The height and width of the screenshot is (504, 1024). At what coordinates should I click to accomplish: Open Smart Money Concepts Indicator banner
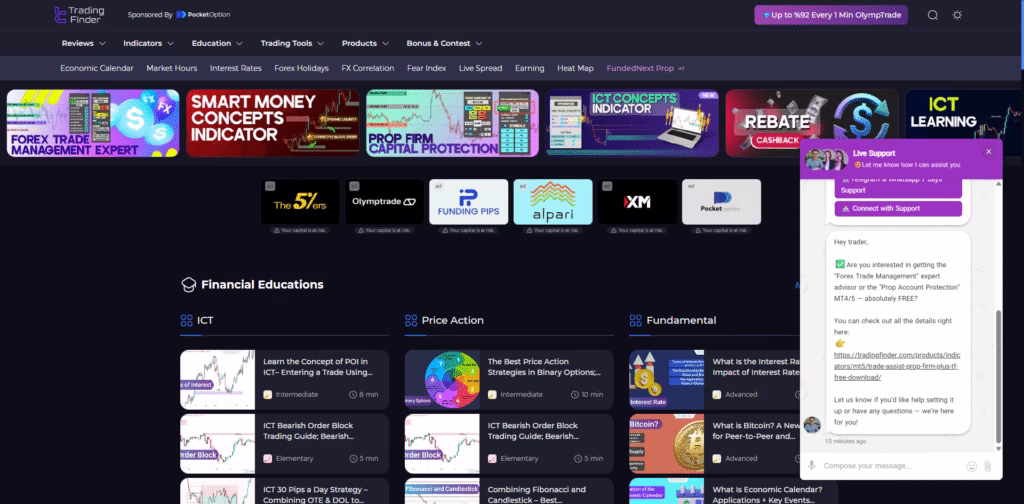click(272, 123)
